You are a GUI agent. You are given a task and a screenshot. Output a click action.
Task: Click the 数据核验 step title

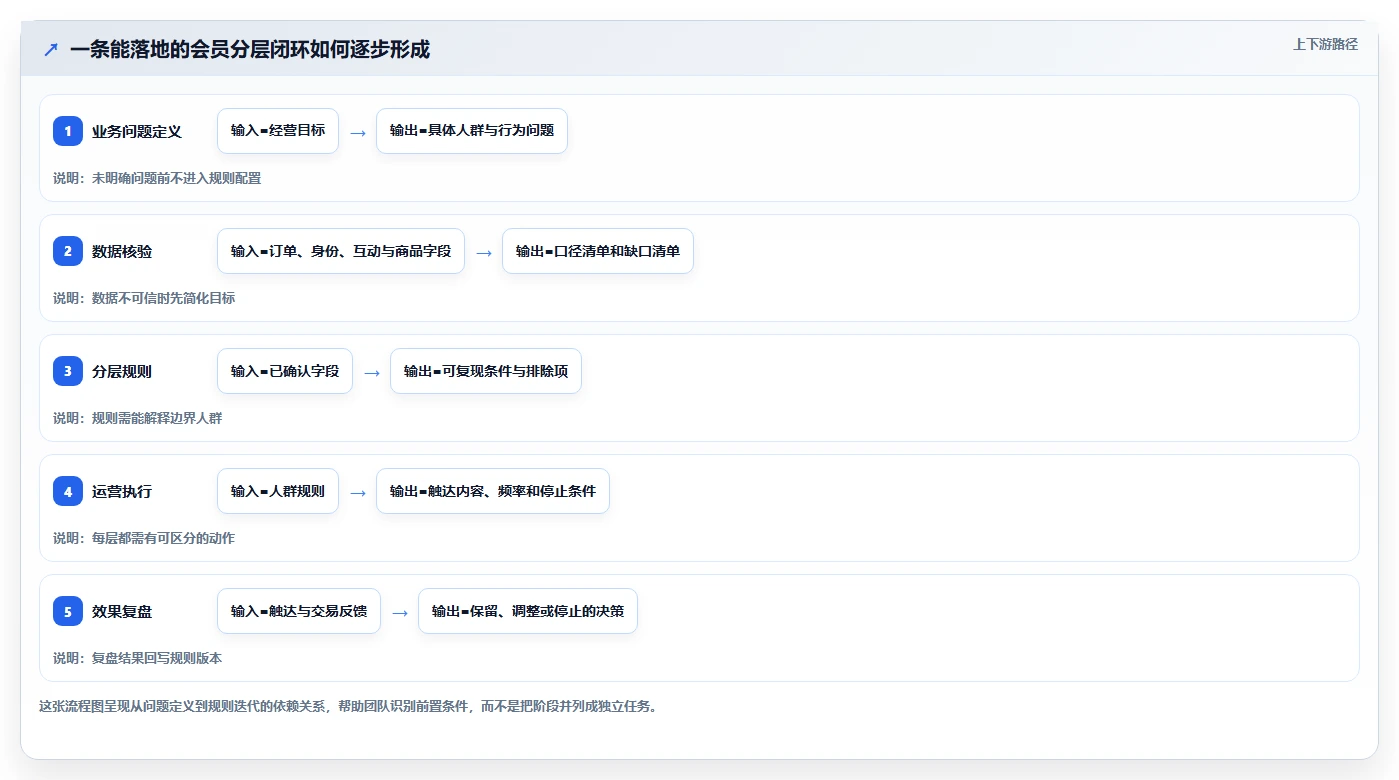(122, 251)
